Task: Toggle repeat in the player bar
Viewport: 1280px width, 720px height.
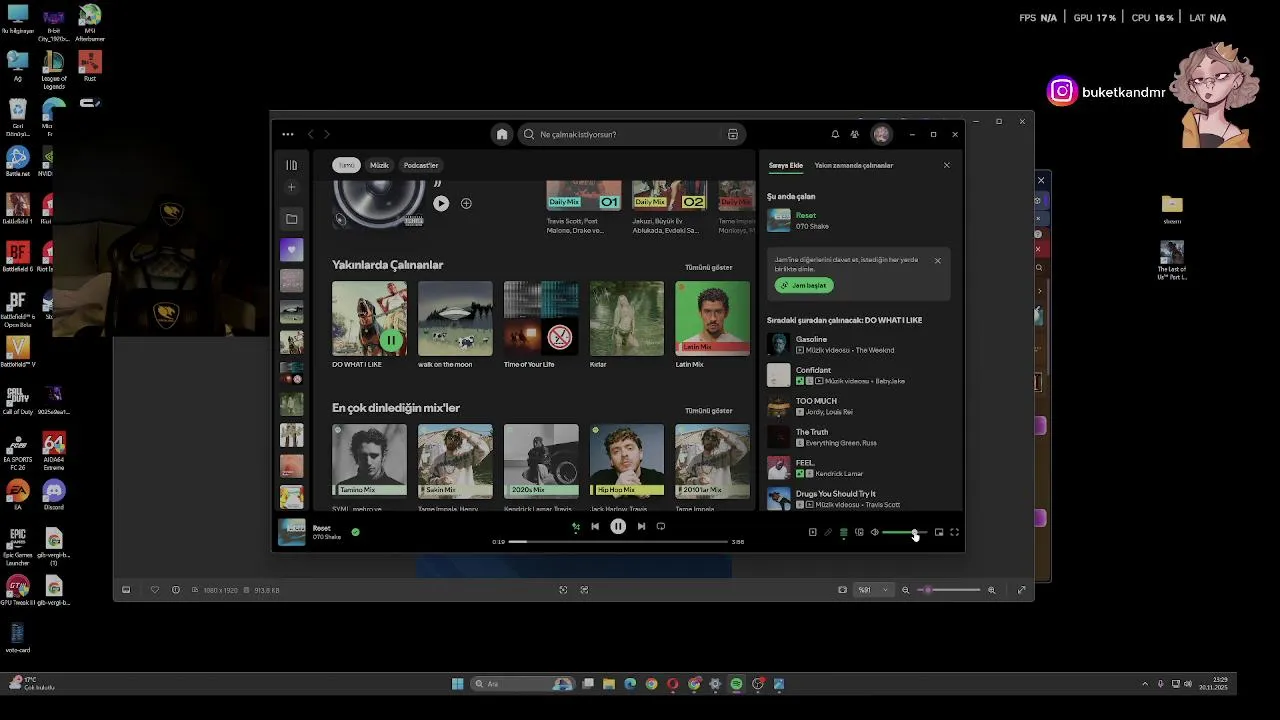Action: point(661,526)
